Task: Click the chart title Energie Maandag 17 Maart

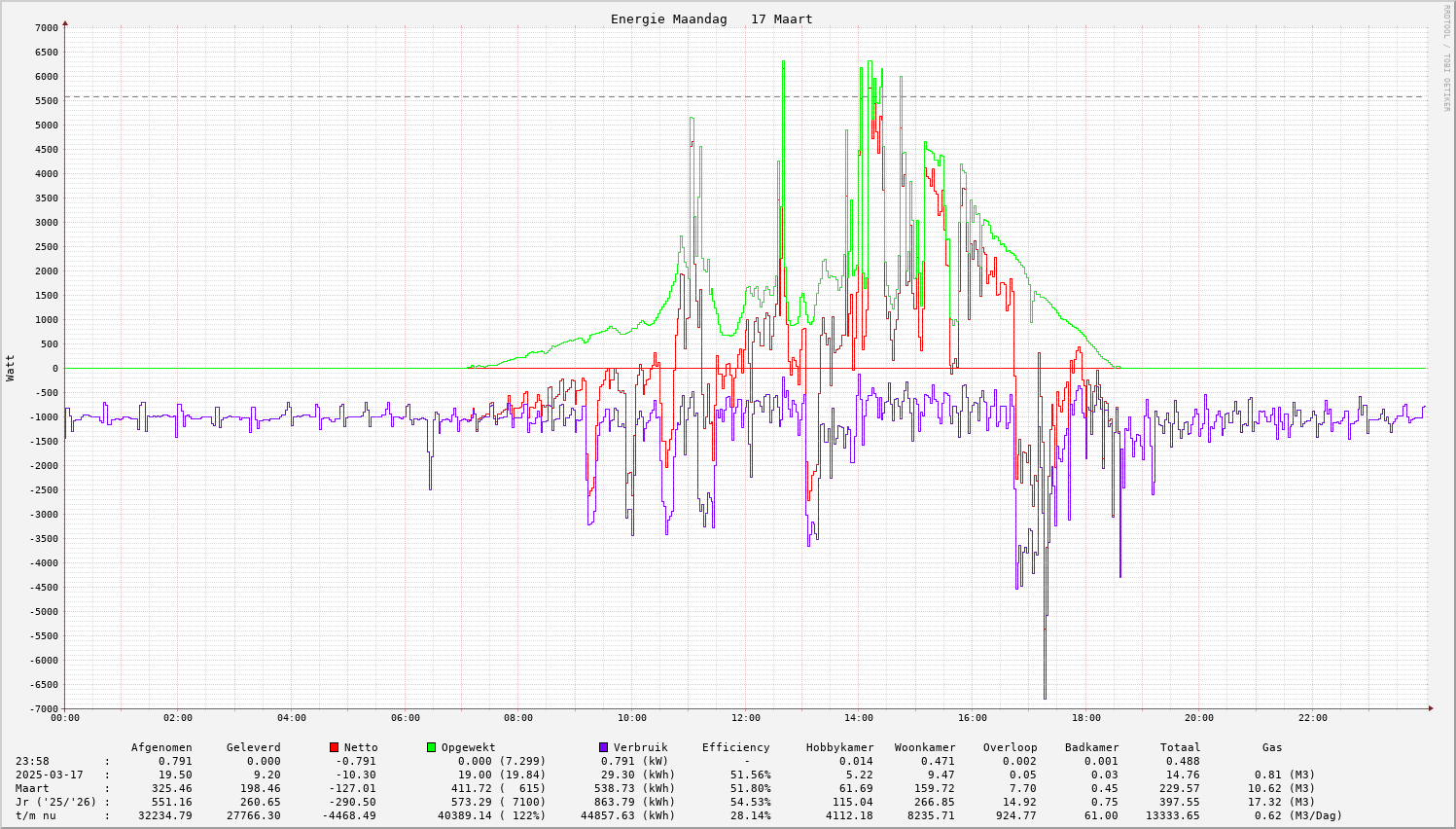Action: pyautogui.click(x=711, y=19)
